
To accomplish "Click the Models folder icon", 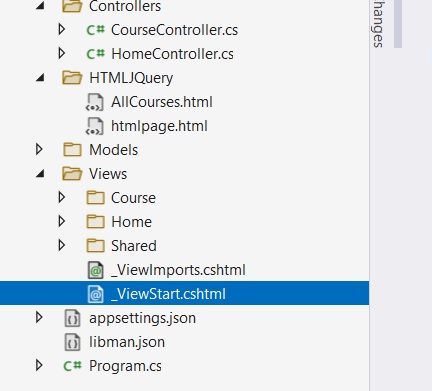I will (x=72, y=150).
